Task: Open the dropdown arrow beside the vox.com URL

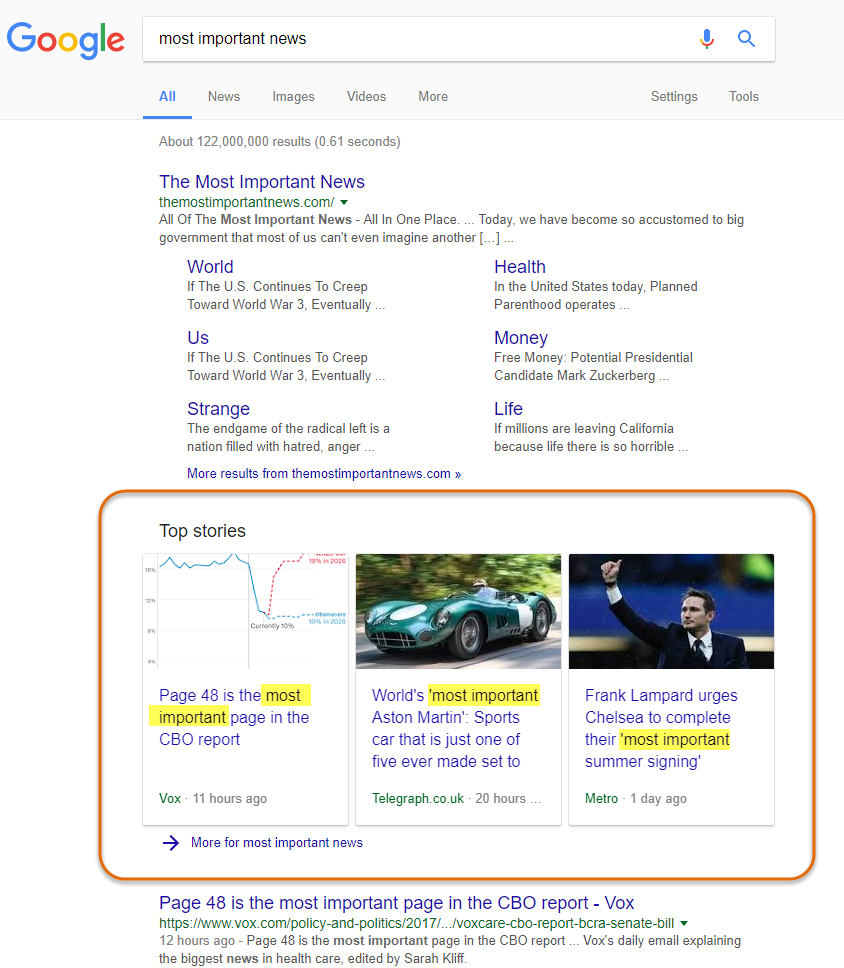Action: (x=684, y=923)
